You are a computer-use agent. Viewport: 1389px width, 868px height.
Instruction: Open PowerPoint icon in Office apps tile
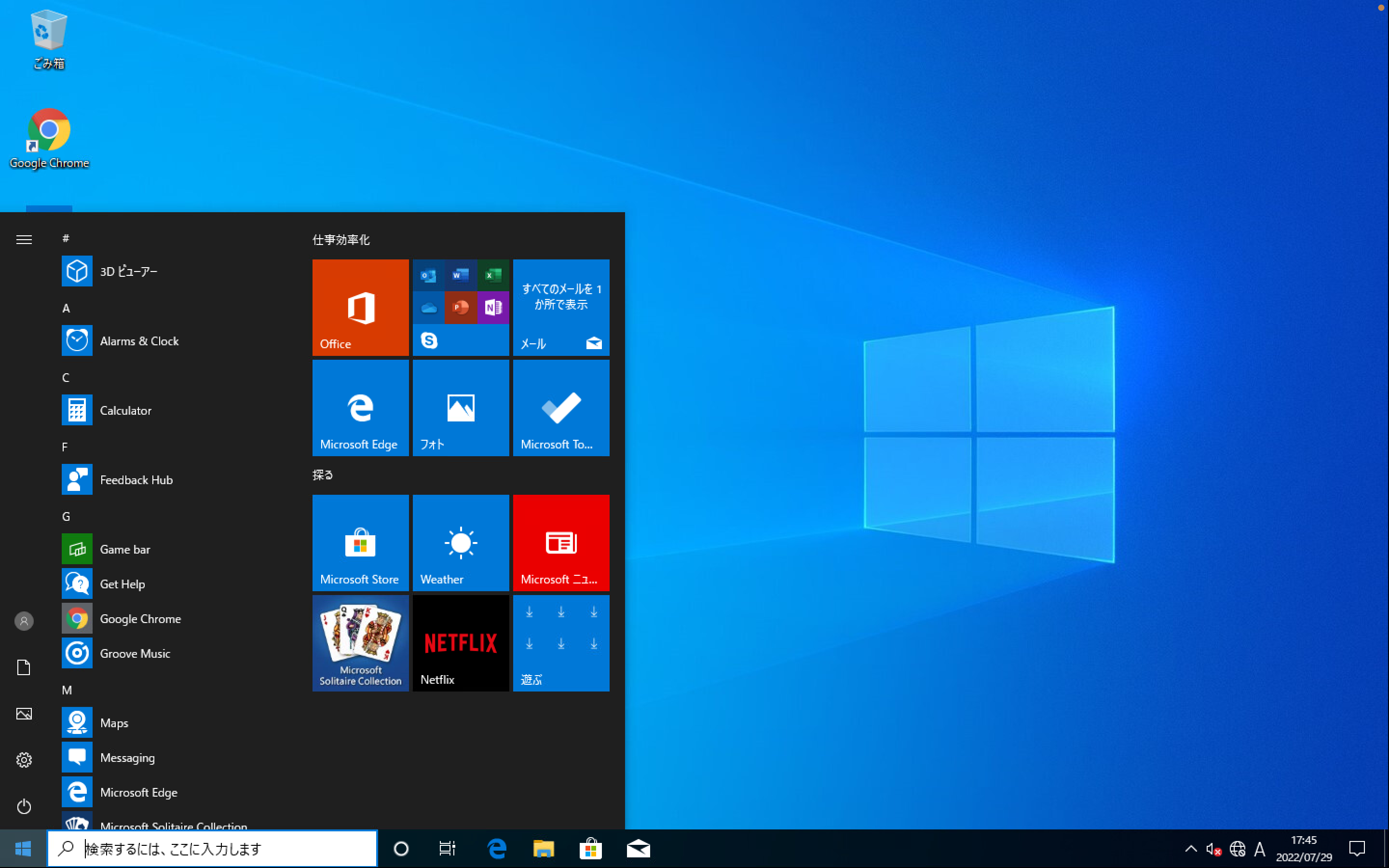pyautogui.click(x=460, y=308)
